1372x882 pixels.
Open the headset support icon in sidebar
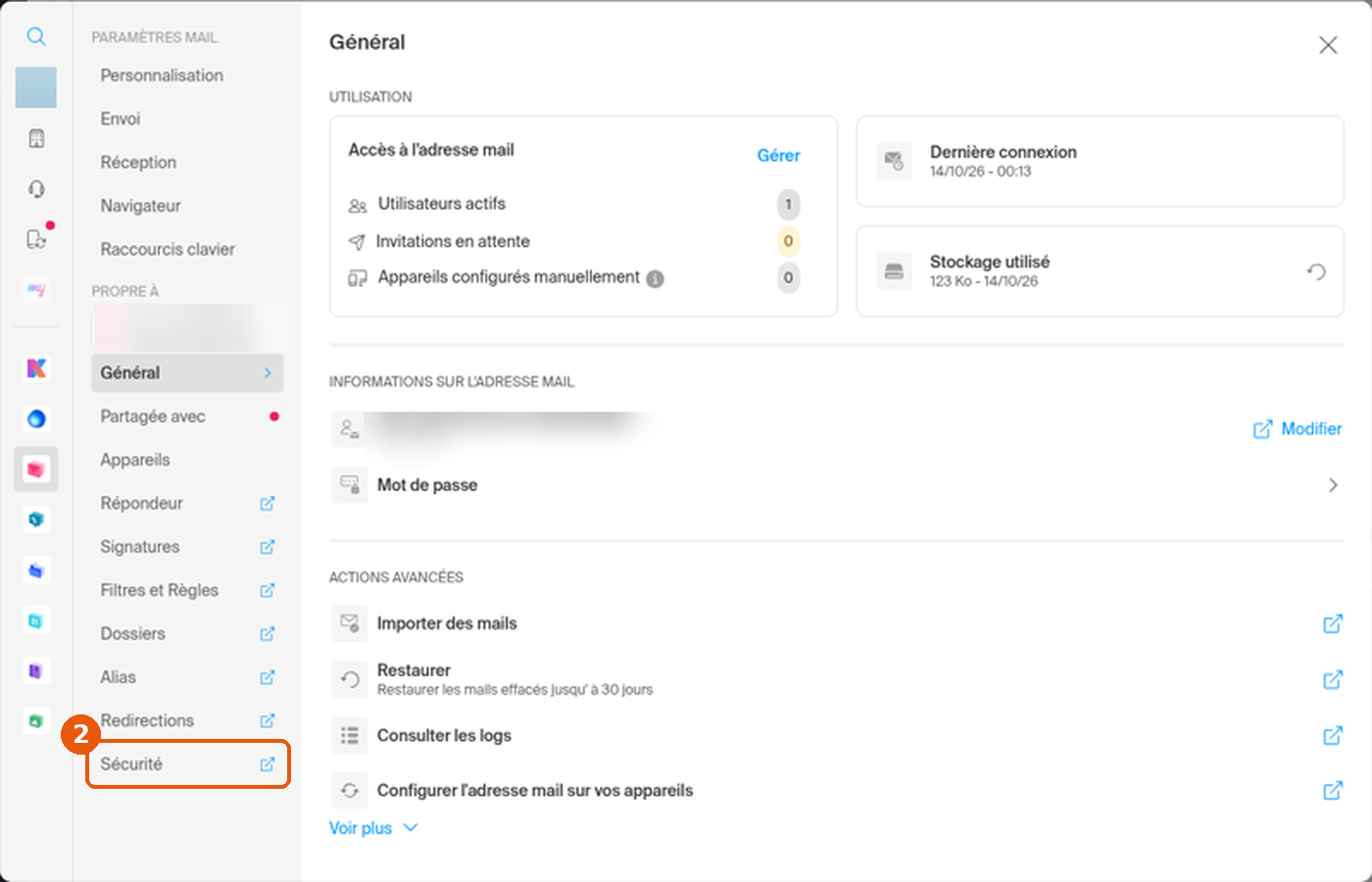pyautogui.click(x=36, y=188)
